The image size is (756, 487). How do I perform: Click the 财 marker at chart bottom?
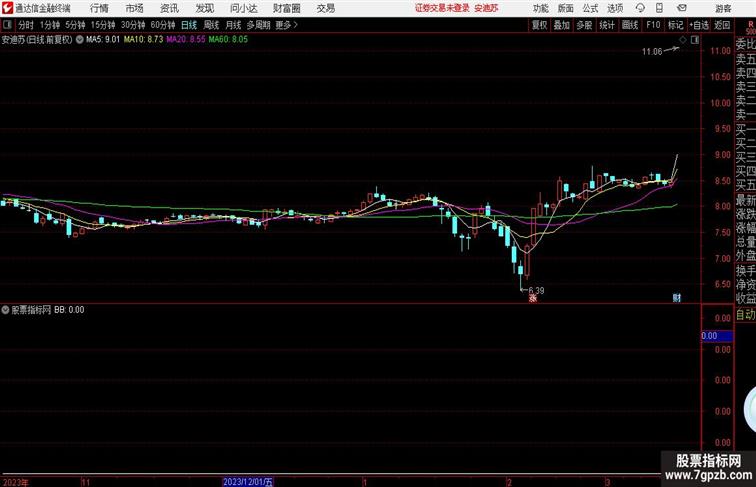coord(677,298)
